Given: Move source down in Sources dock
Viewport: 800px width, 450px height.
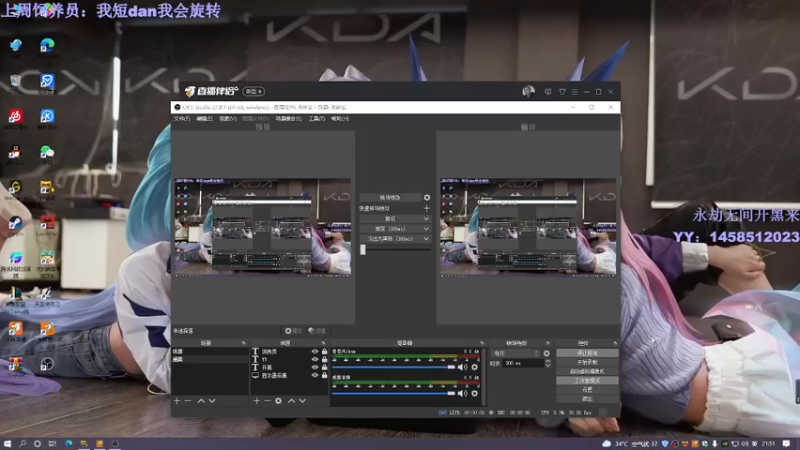Looking at the screenshot, I should tap(303, 401).
